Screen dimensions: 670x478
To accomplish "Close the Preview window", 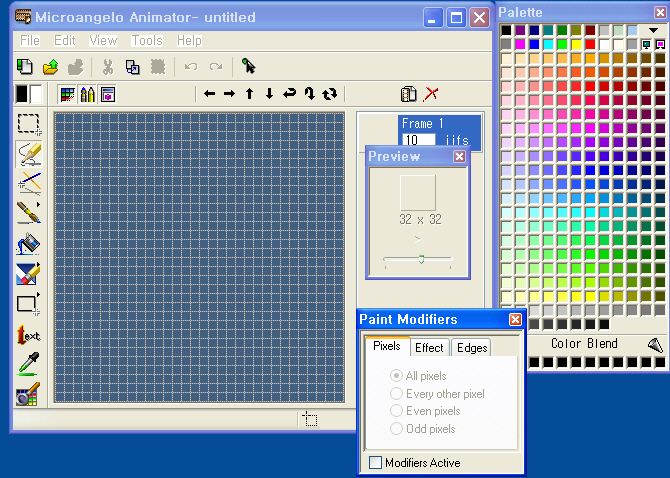I will [459, 157].
